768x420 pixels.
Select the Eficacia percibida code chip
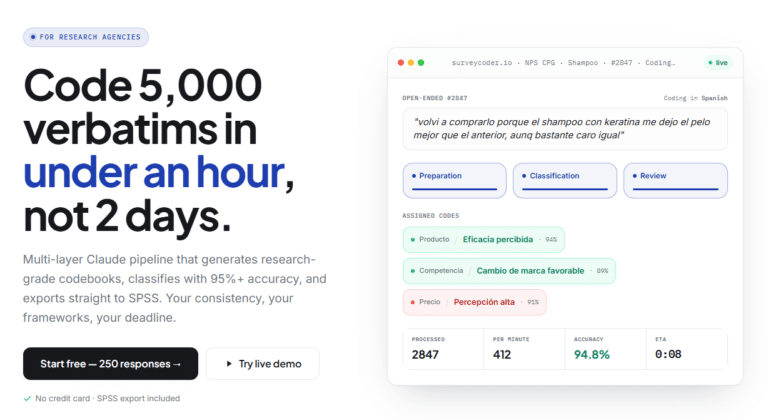483,240
